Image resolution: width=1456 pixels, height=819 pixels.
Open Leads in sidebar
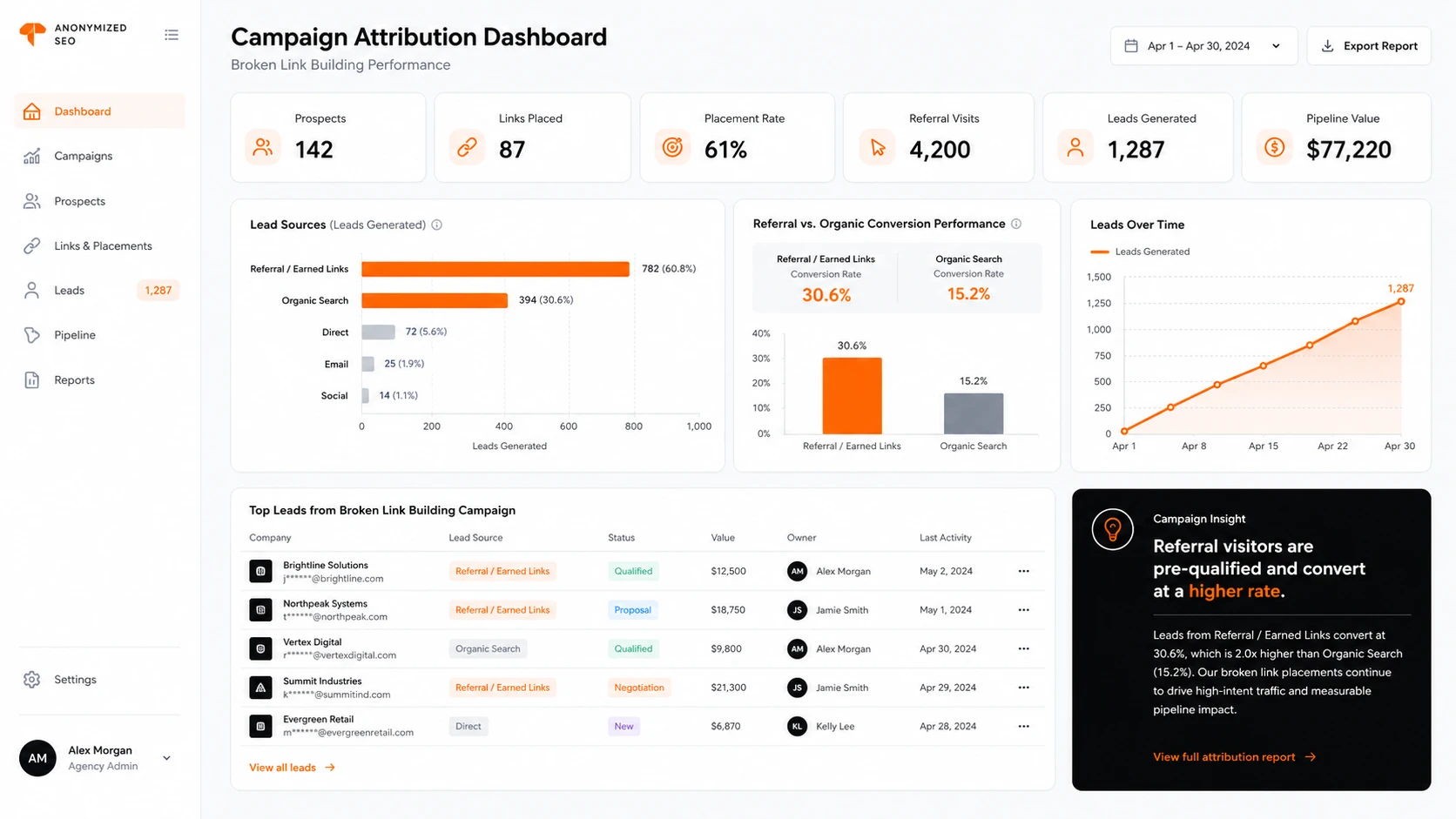tap(99, 290)
